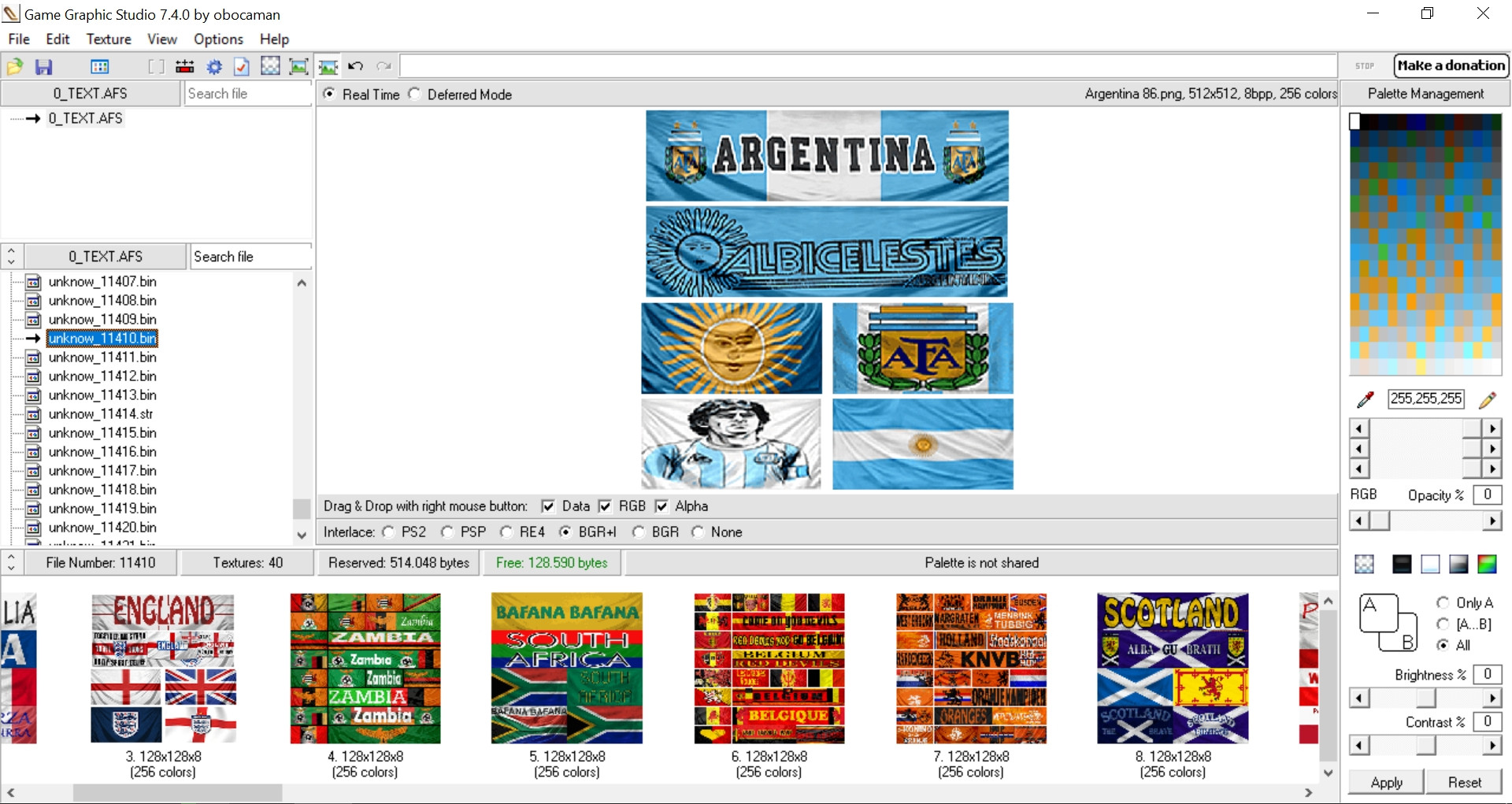Toggle the RGB checkbox

[x=605, y=506]
